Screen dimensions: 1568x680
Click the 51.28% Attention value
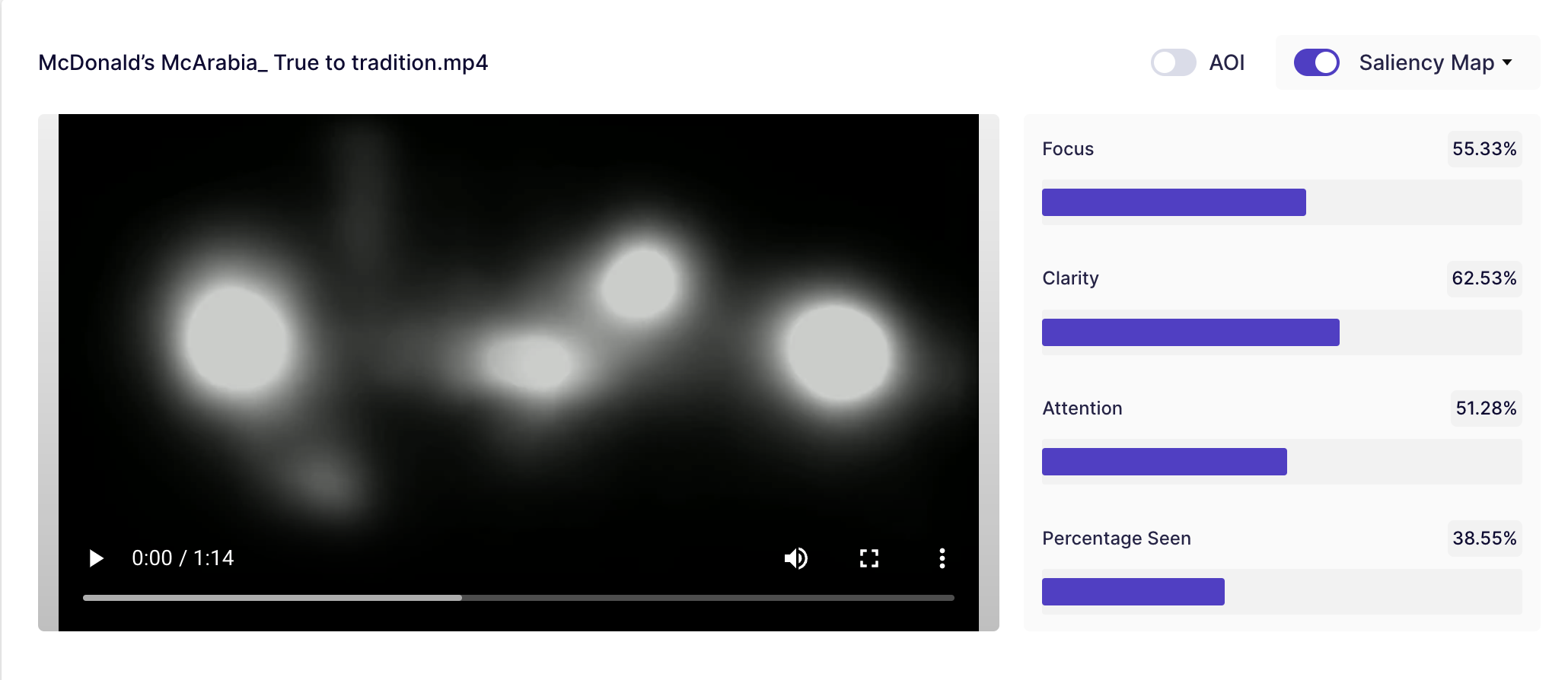(1485, 408)
